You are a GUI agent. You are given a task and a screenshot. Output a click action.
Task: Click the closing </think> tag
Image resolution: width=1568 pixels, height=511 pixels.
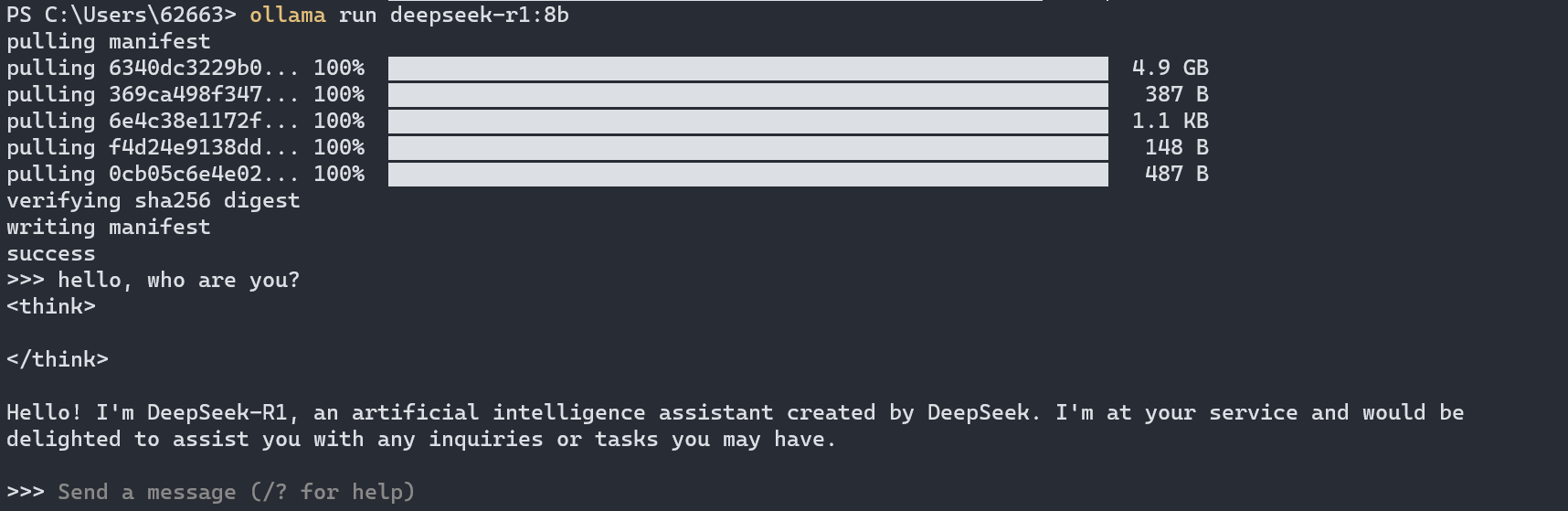(57, 359)
